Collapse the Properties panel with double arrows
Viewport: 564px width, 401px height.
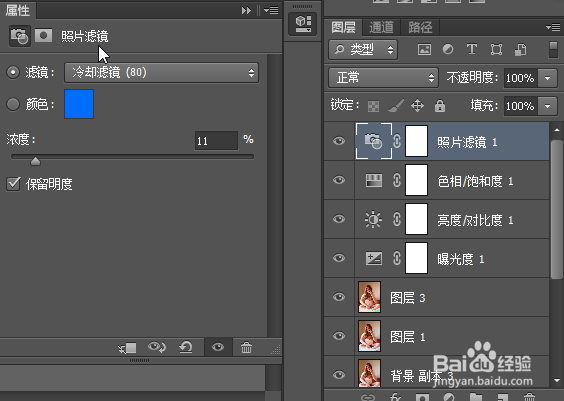[x=246, y=10]
